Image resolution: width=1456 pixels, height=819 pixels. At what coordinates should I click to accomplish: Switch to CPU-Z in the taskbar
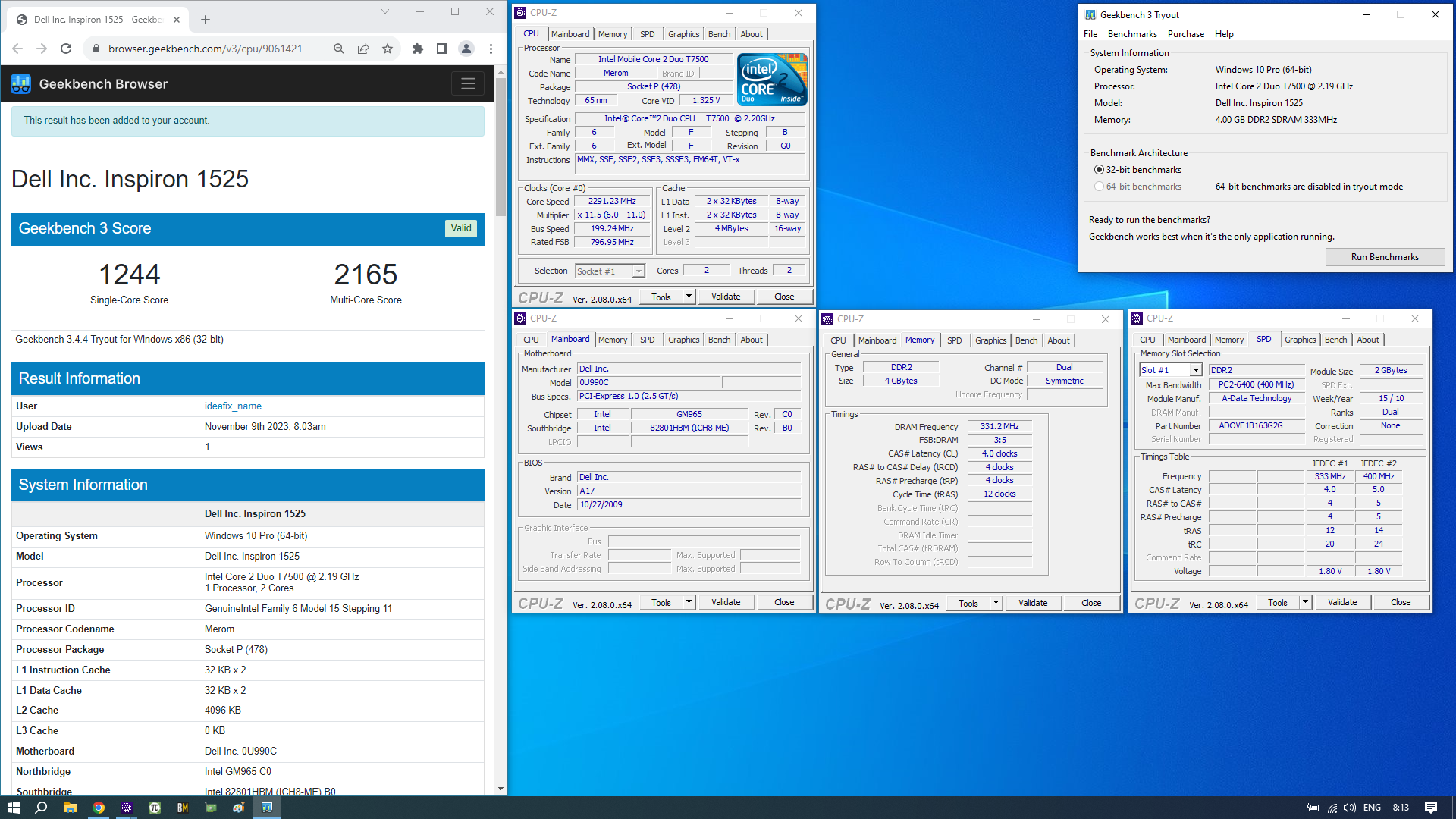click(x=127, y=808)
